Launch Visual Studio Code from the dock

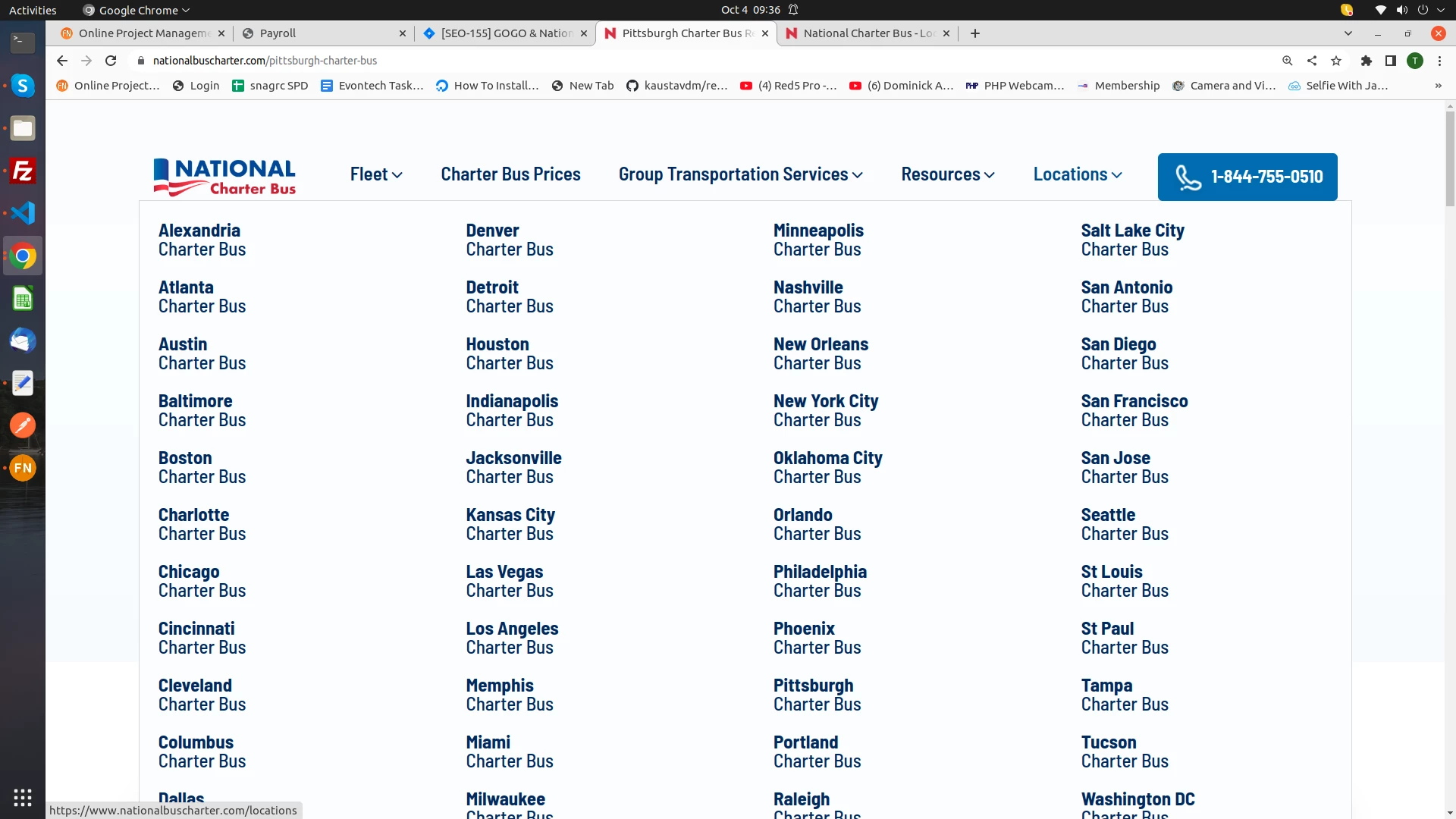pos(23,213)
